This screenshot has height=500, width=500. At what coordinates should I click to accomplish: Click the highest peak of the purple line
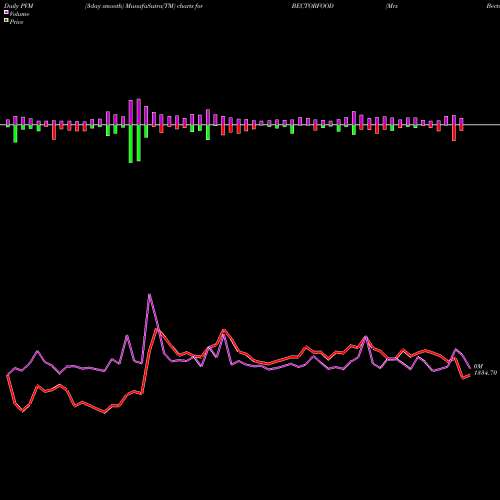coord(149,294)
